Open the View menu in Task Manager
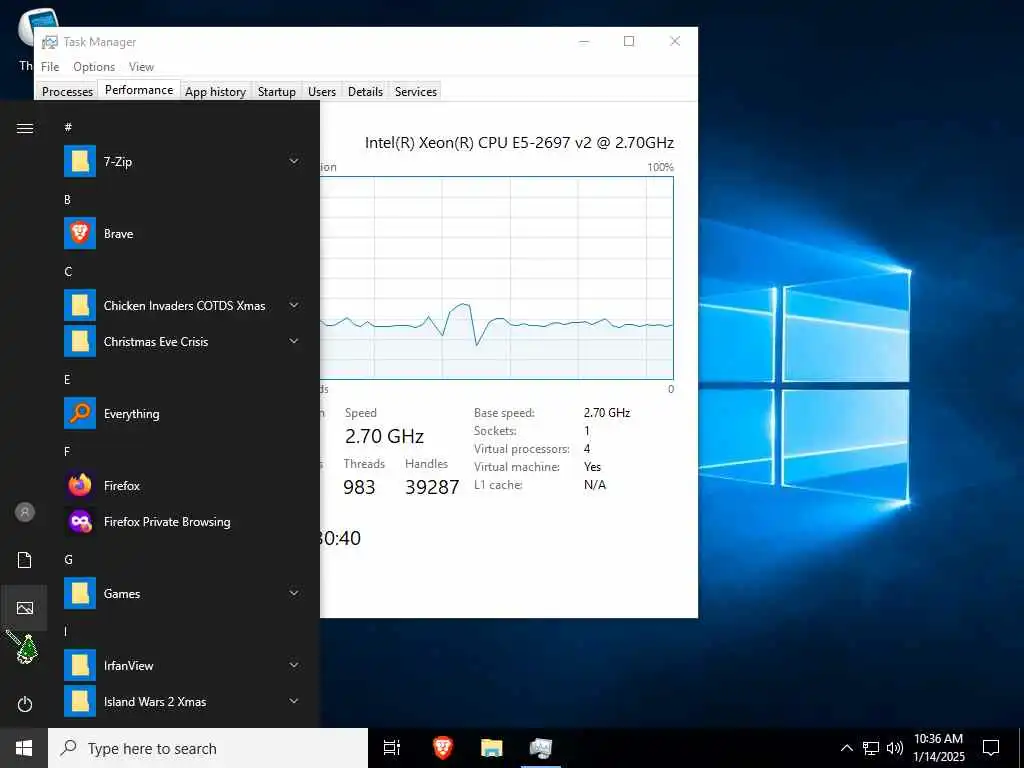The height and width of the screenshot is (768, 1024). pos(141,67)
